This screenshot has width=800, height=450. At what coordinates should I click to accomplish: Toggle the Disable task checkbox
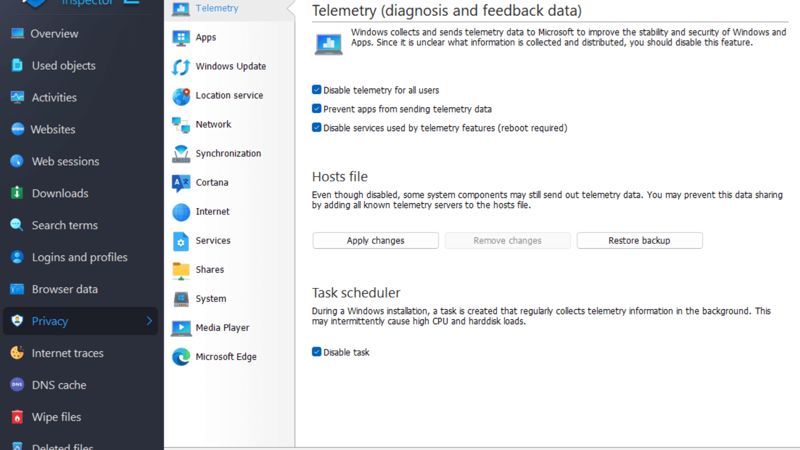coord(316,352)
